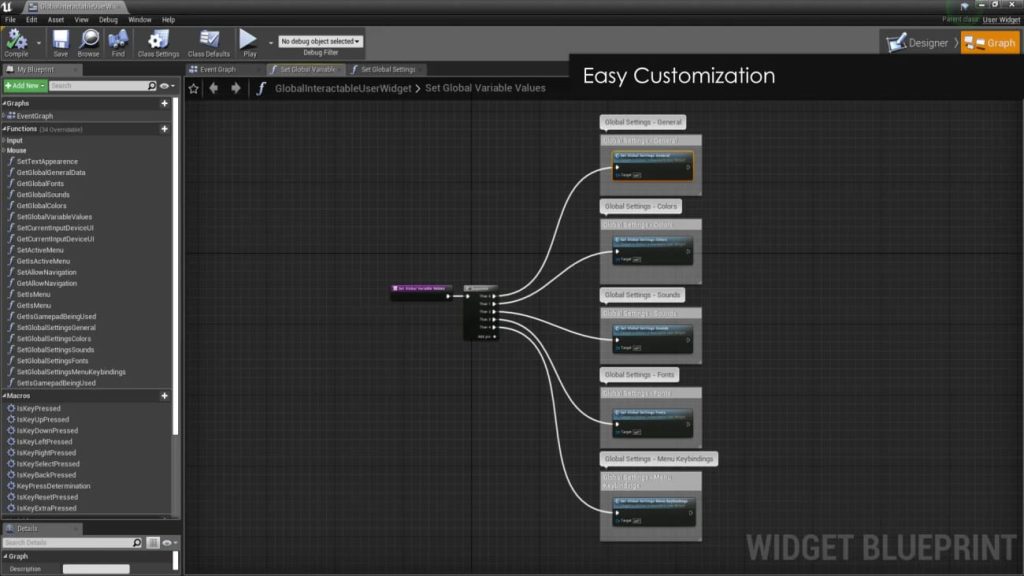Collapse the Macros section
This screenshot has height=576, width=1024.
point(4,396)
